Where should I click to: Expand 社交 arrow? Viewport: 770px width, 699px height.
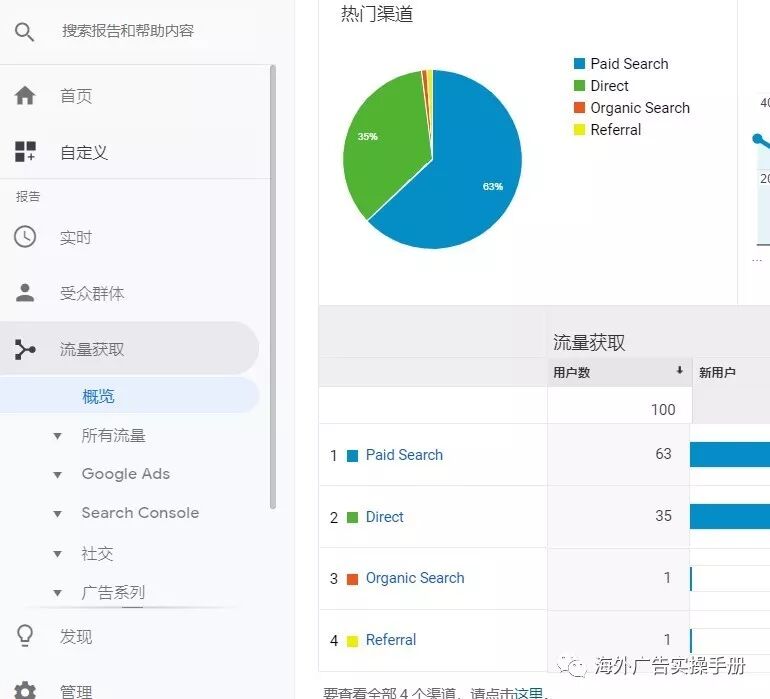(x=57, y=554)
